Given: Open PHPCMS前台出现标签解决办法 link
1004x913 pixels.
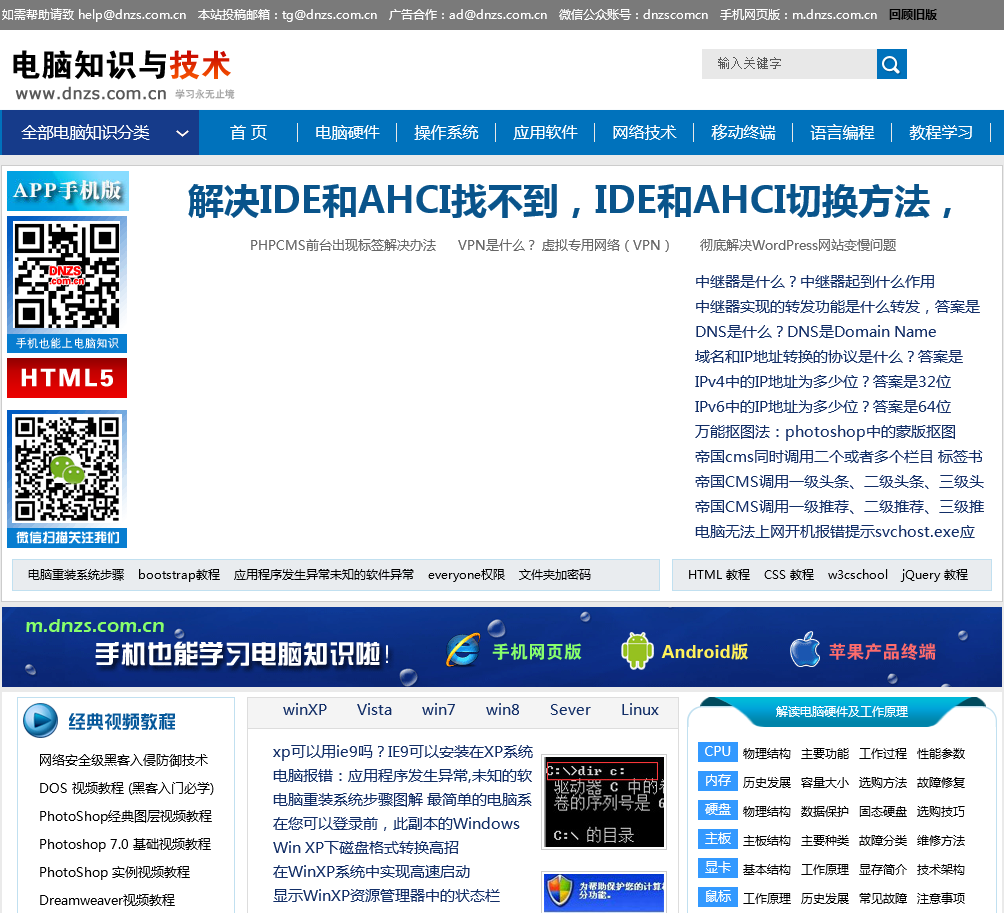Looking at the screenshot, I should 343,245.
